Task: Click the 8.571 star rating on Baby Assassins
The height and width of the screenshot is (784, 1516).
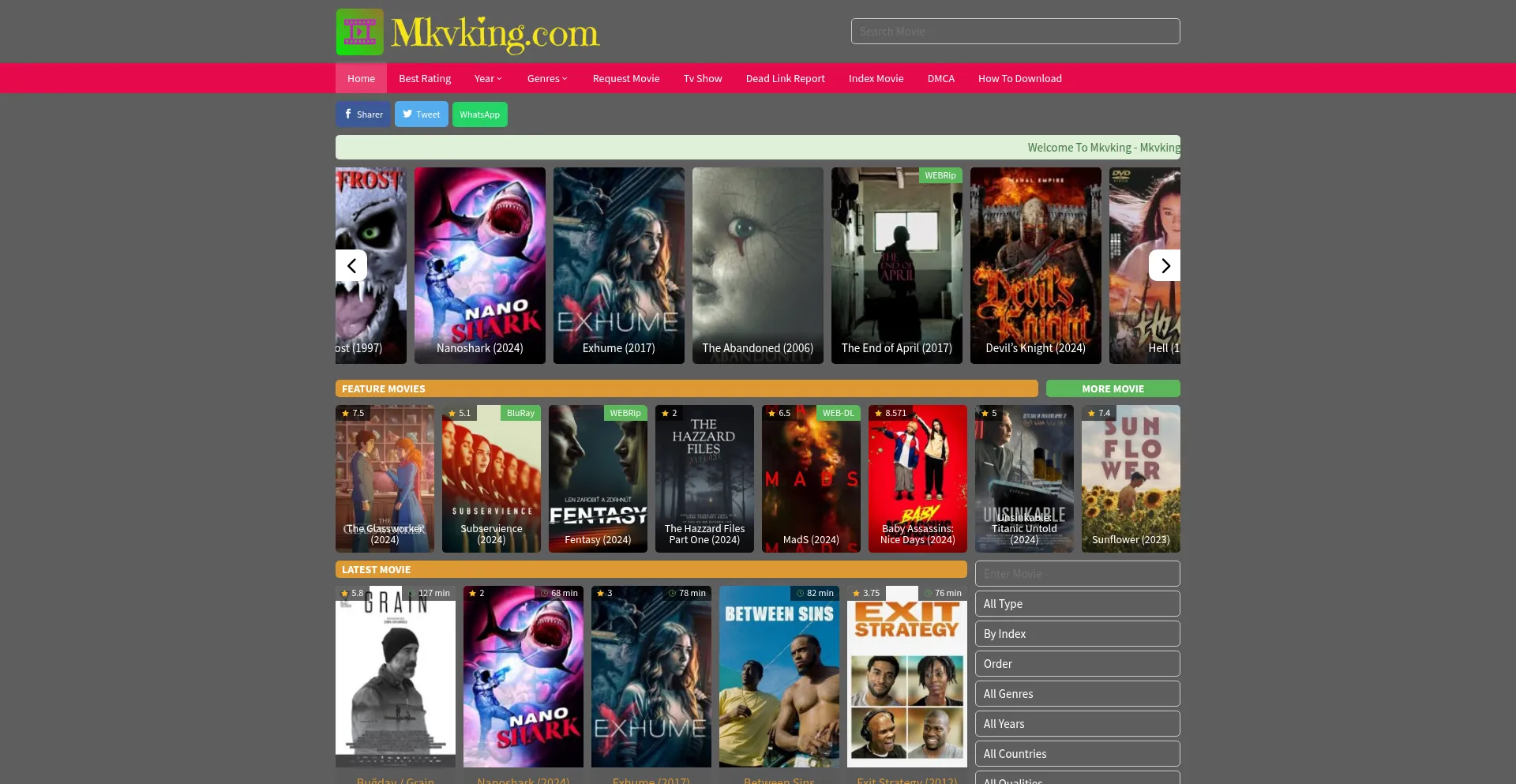Action: pos(890,413)
